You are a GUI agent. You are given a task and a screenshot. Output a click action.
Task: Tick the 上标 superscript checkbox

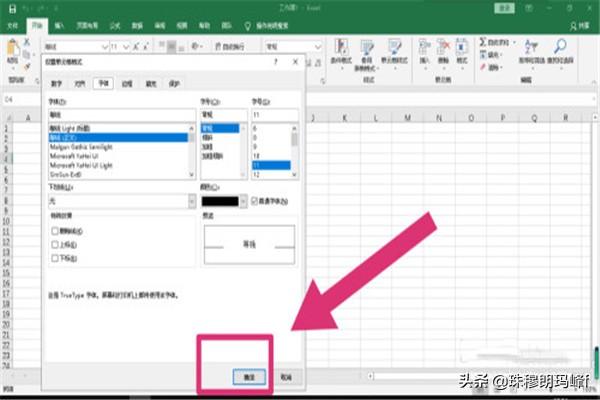click(54, 244)
